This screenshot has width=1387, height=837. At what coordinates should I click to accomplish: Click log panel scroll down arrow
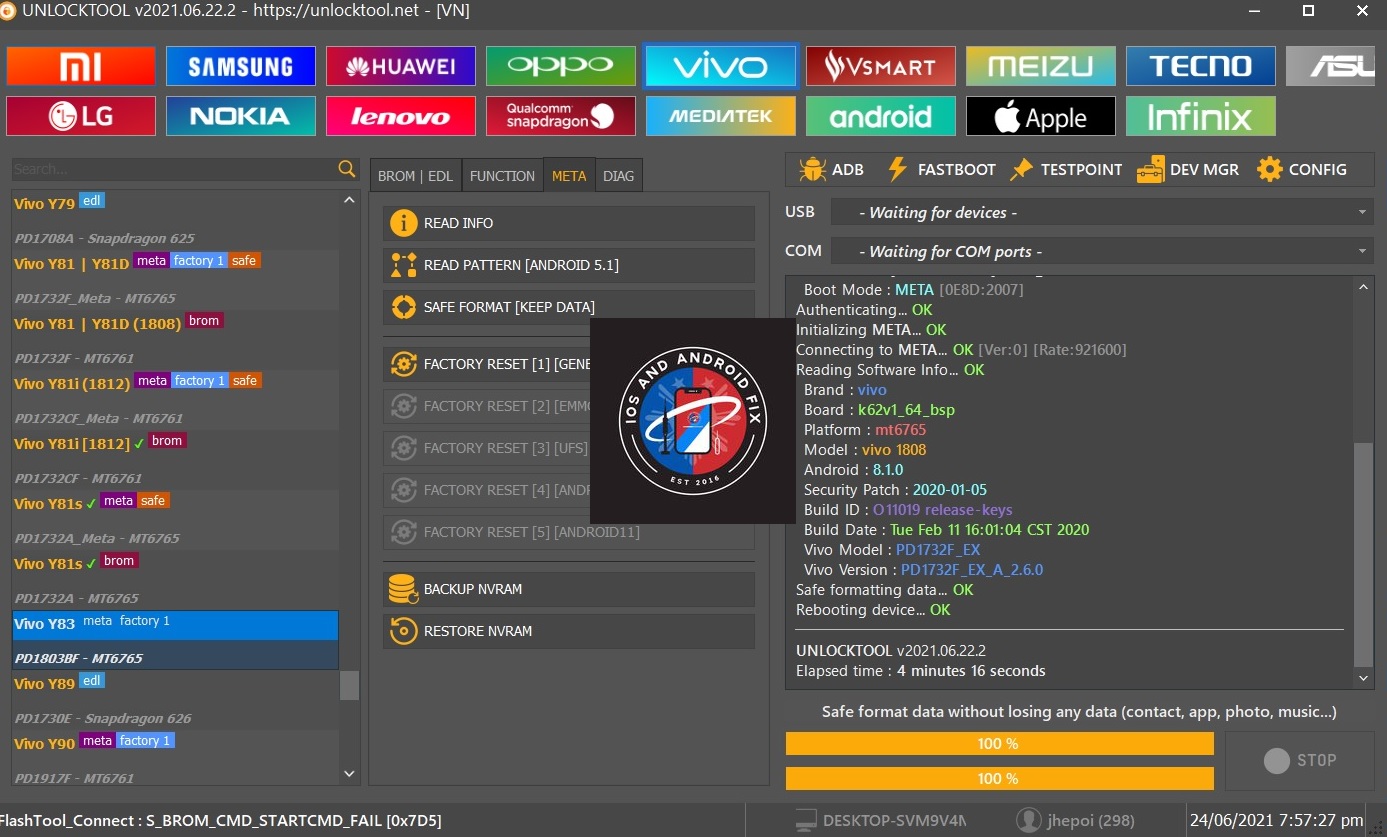click(x=1364, y=678)
